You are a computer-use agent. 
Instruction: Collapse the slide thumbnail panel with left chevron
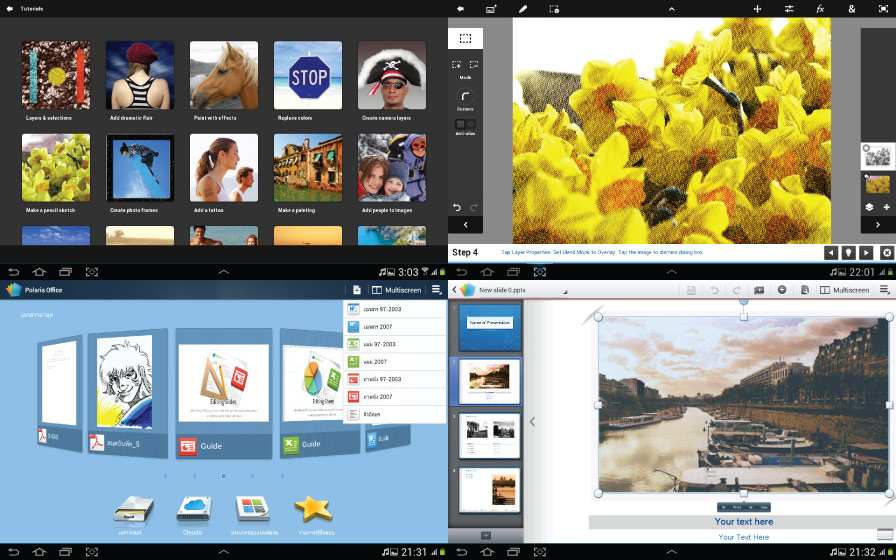coord(532,422)
